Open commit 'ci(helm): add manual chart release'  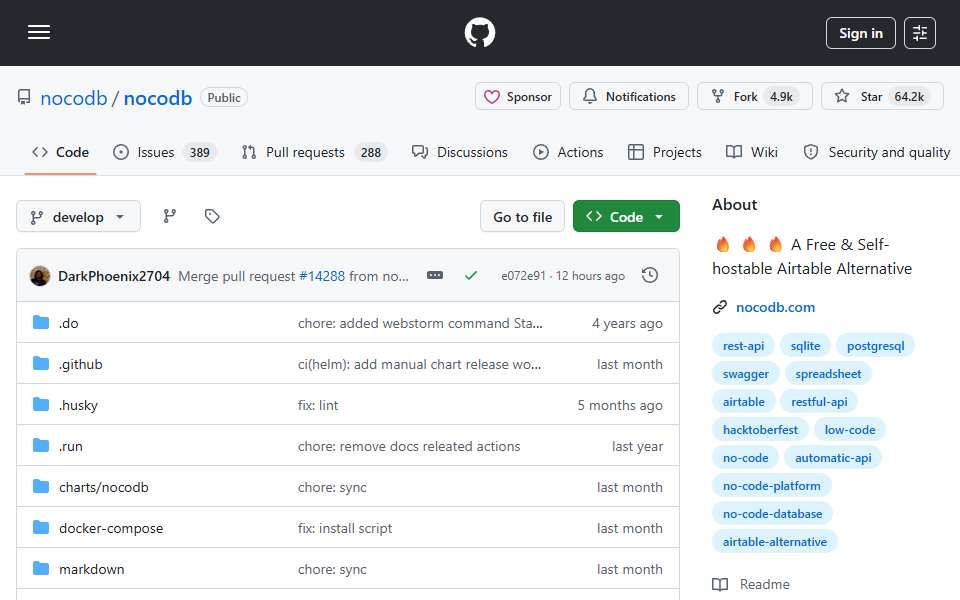(419, 364)
